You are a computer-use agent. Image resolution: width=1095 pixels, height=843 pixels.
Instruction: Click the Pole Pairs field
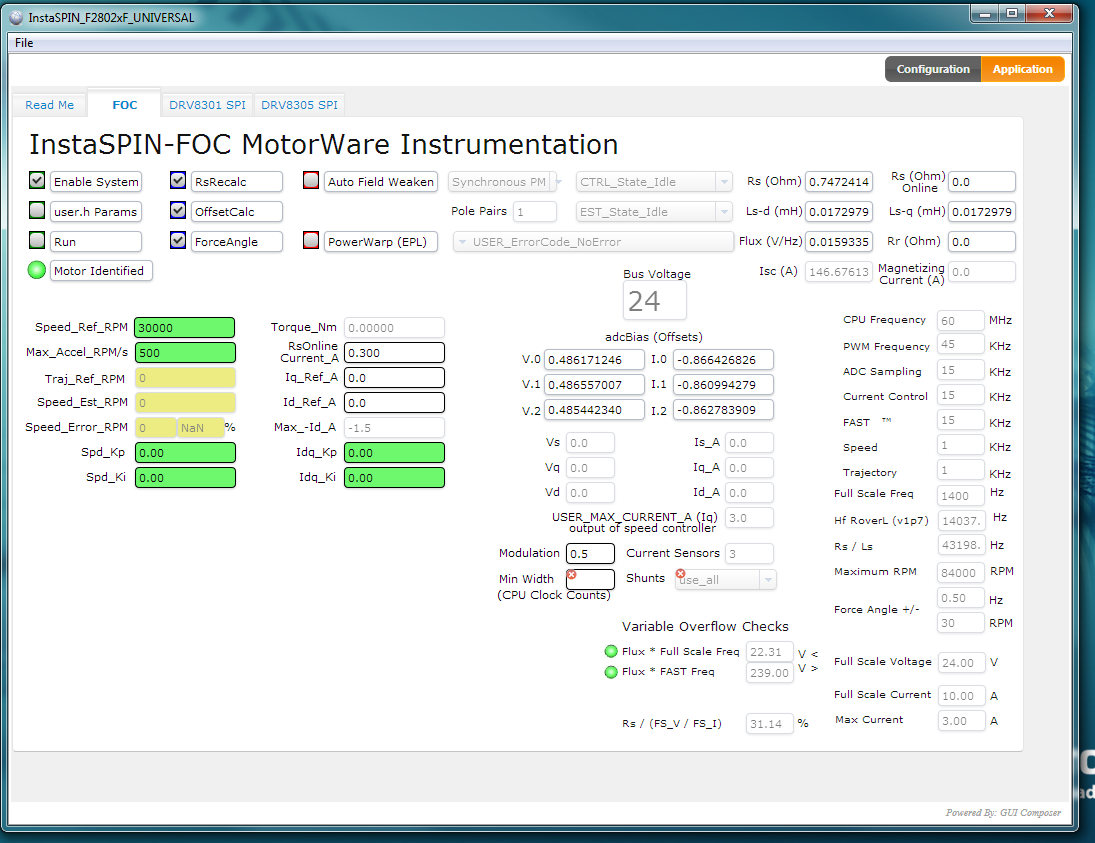535,212
